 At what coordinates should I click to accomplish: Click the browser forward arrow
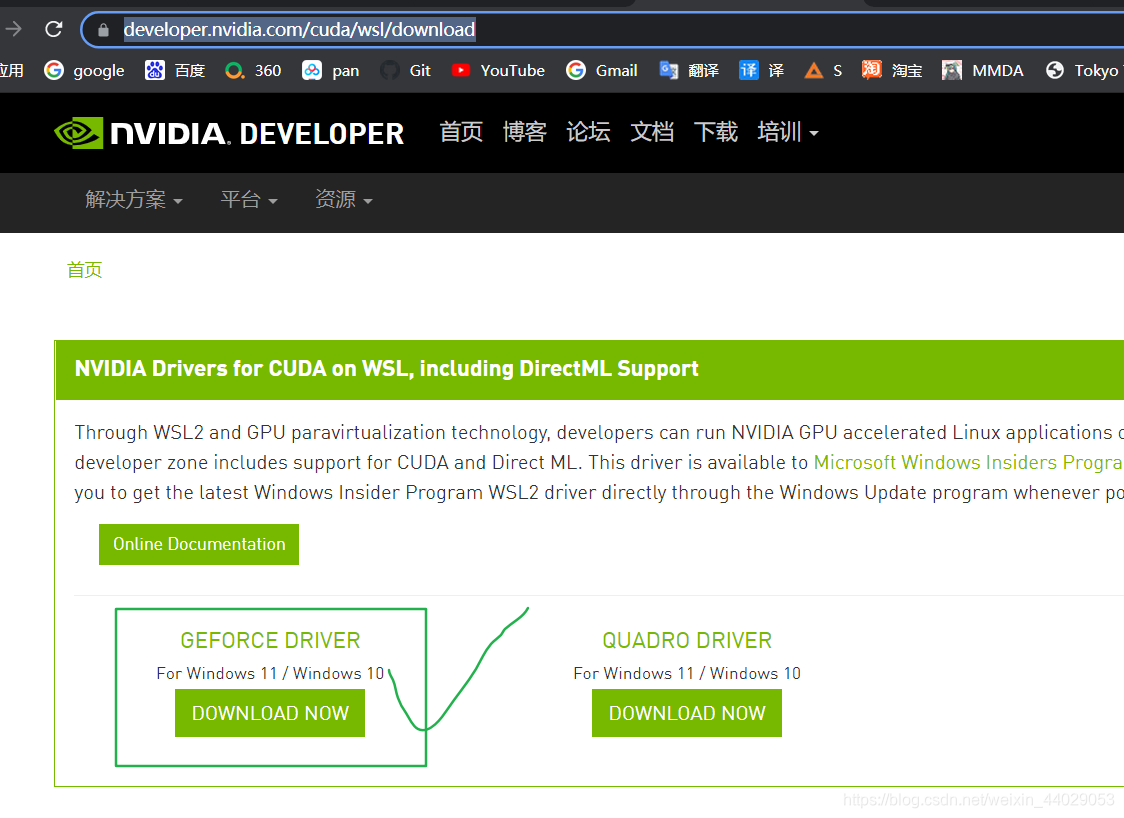coord(13,29)
